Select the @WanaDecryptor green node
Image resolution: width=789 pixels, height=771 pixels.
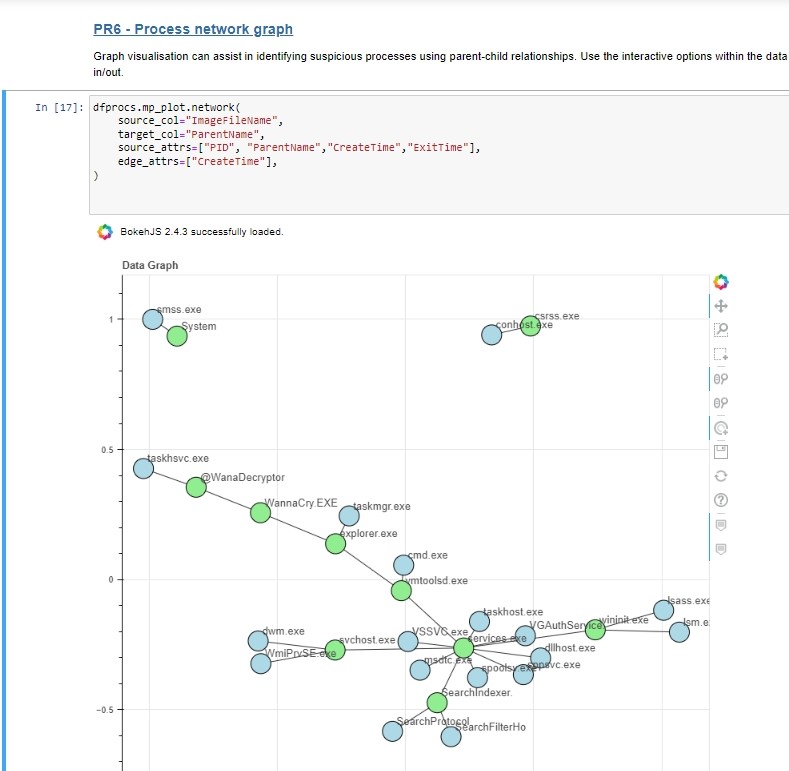click(196, 487)
